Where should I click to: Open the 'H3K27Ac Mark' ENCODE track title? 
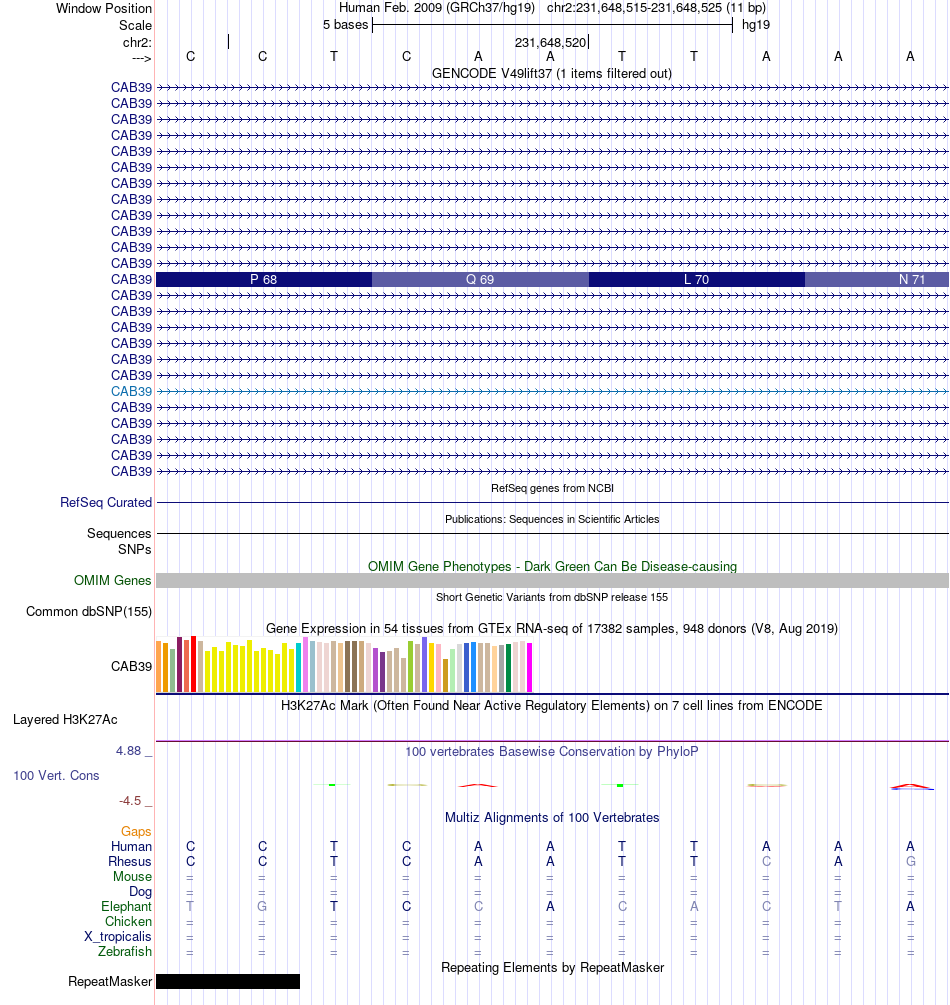(552, 706)
